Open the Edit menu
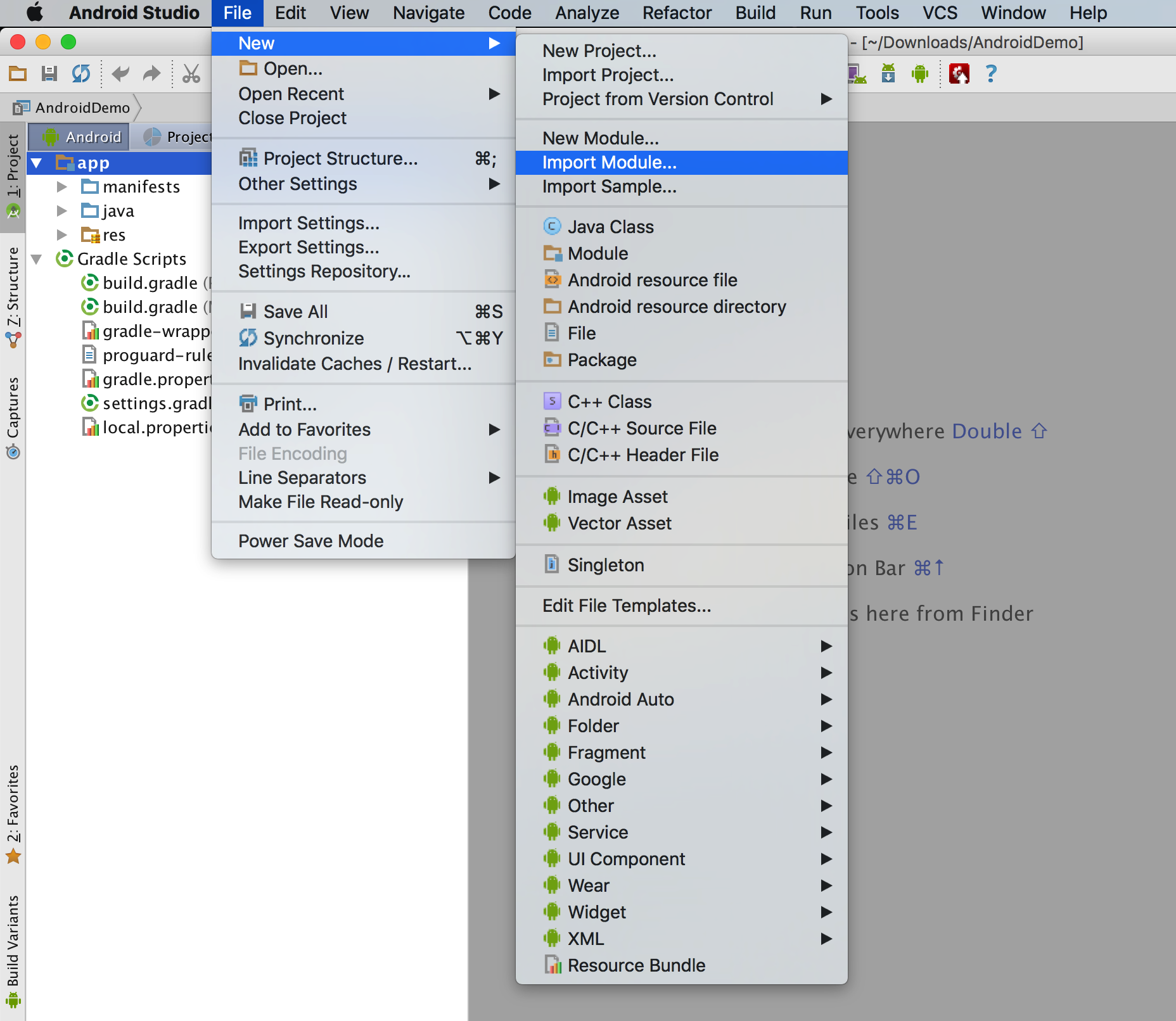Image resolution: width=1176 pixels, height=1021 pixels. coord(290,13)
